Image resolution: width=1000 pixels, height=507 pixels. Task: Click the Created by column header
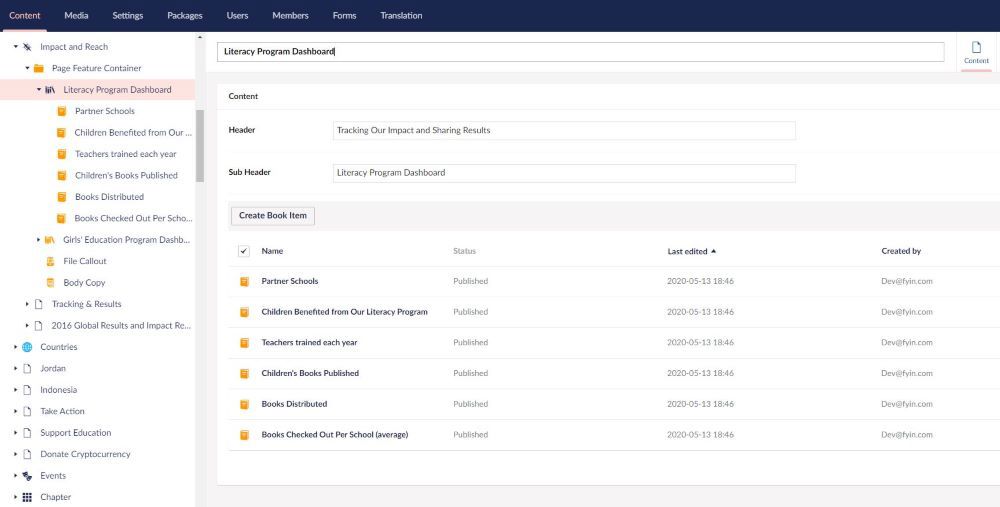click(901, 251)
